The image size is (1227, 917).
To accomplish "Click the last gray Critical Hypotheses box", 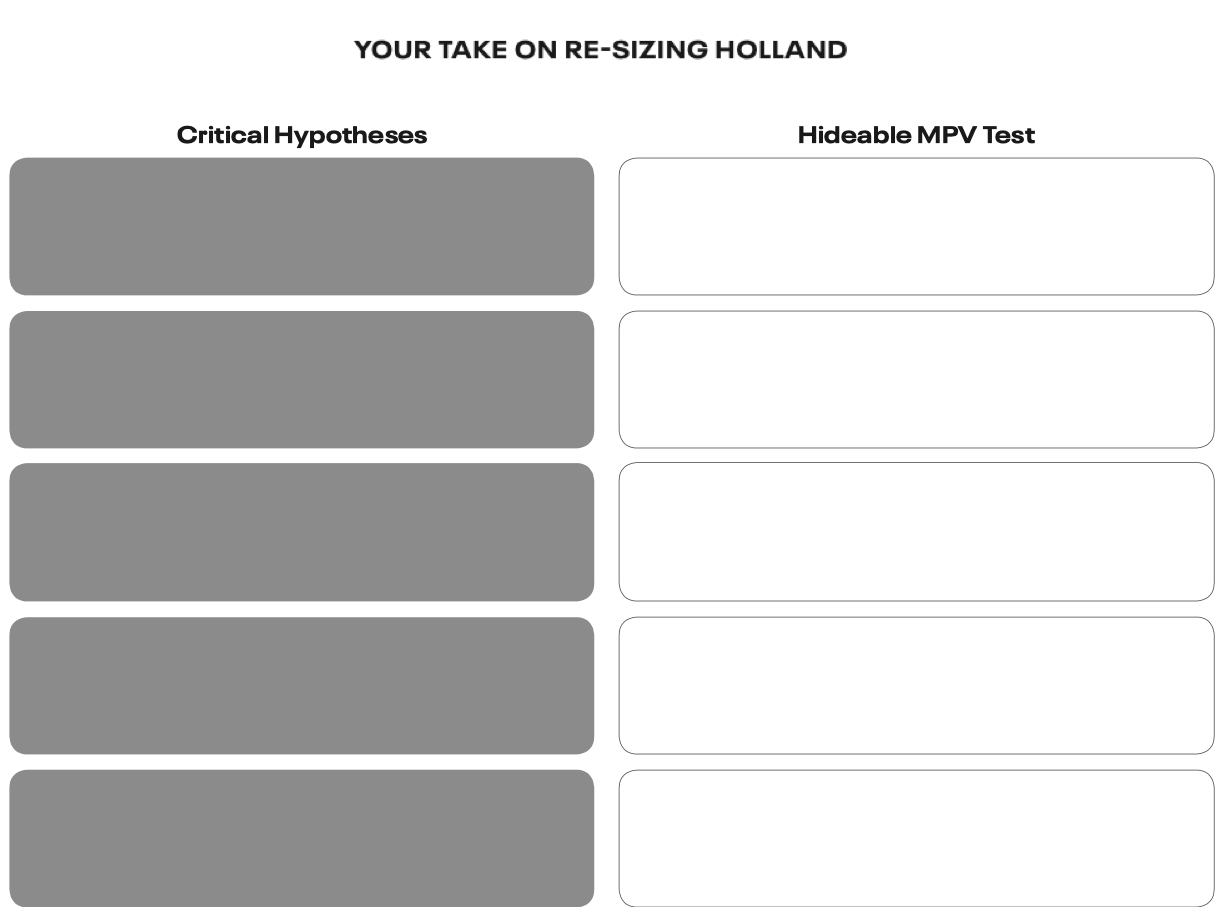I will [301, 838].
